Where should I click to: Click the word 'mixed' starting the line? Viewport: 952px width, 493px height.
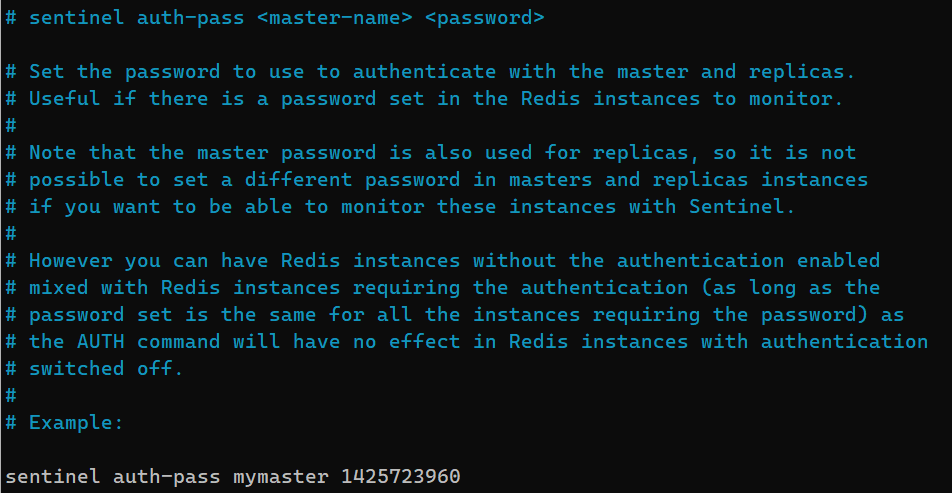[x=59, y=288]
